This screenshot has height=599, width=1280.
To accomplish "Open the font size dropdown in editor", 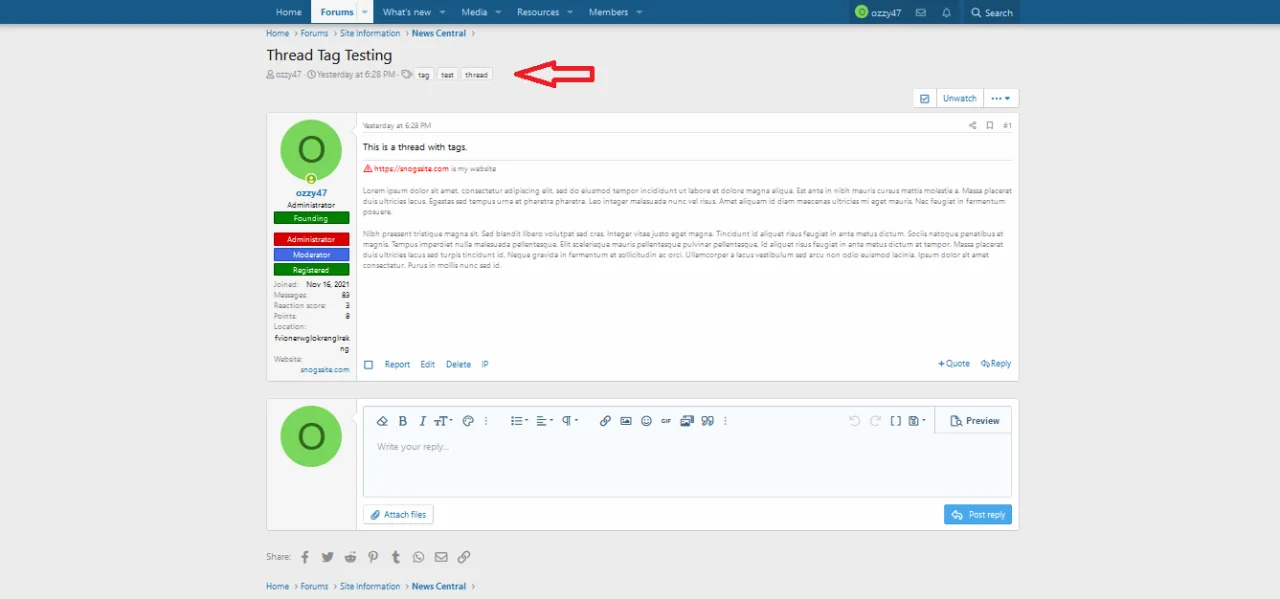I will coord(442,421).
